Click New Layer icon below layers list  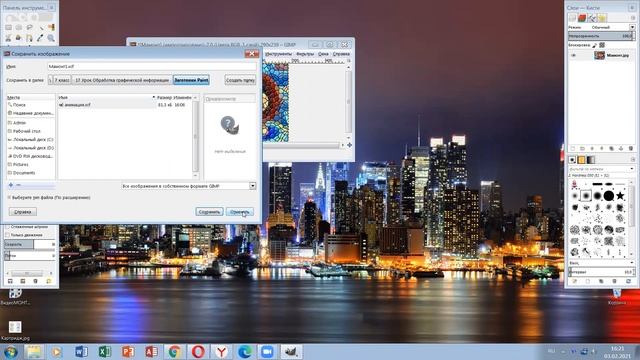(573, 149)
